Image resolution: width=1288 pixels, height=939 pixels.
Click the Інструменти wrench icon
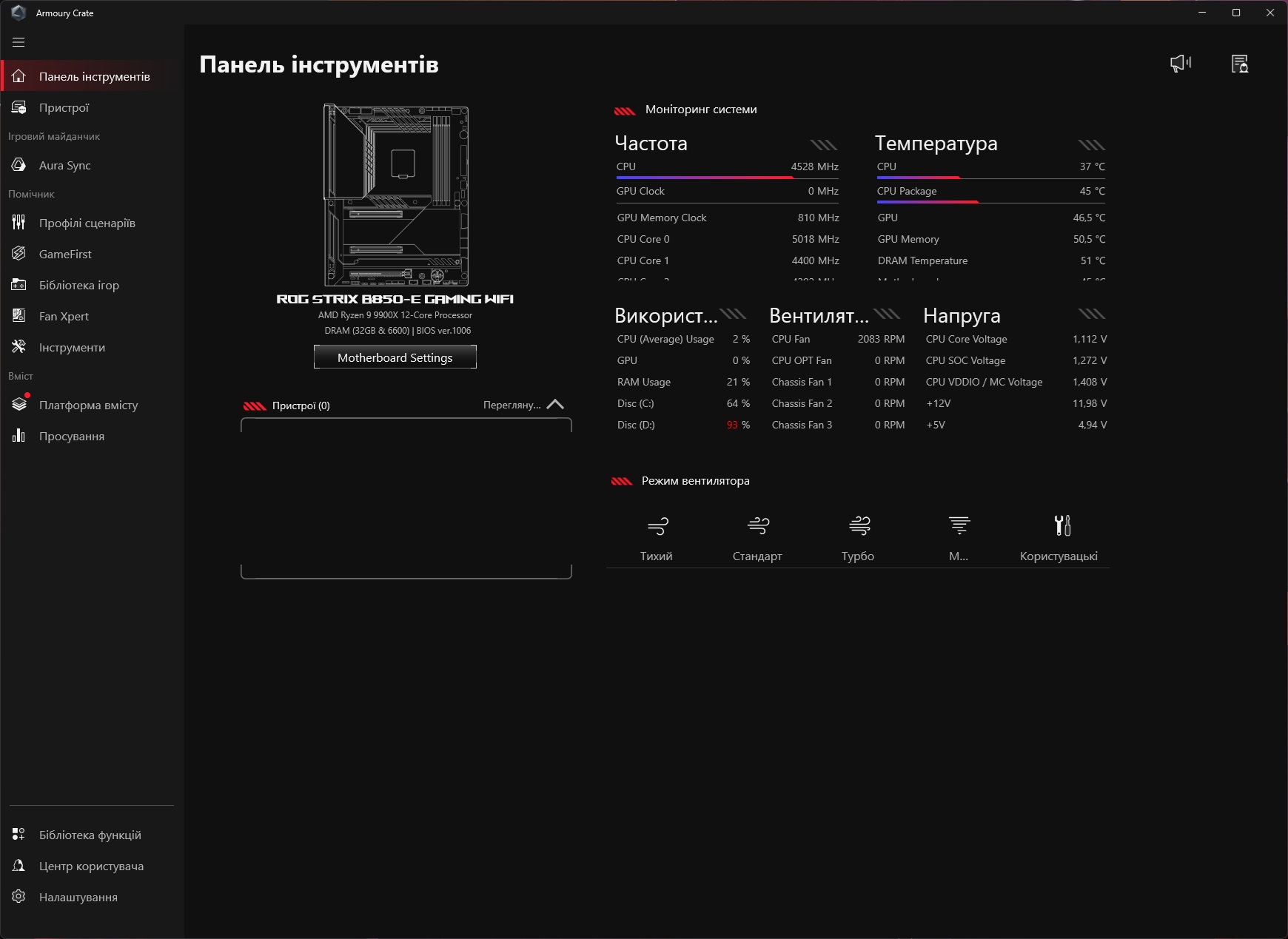(19, 347)
